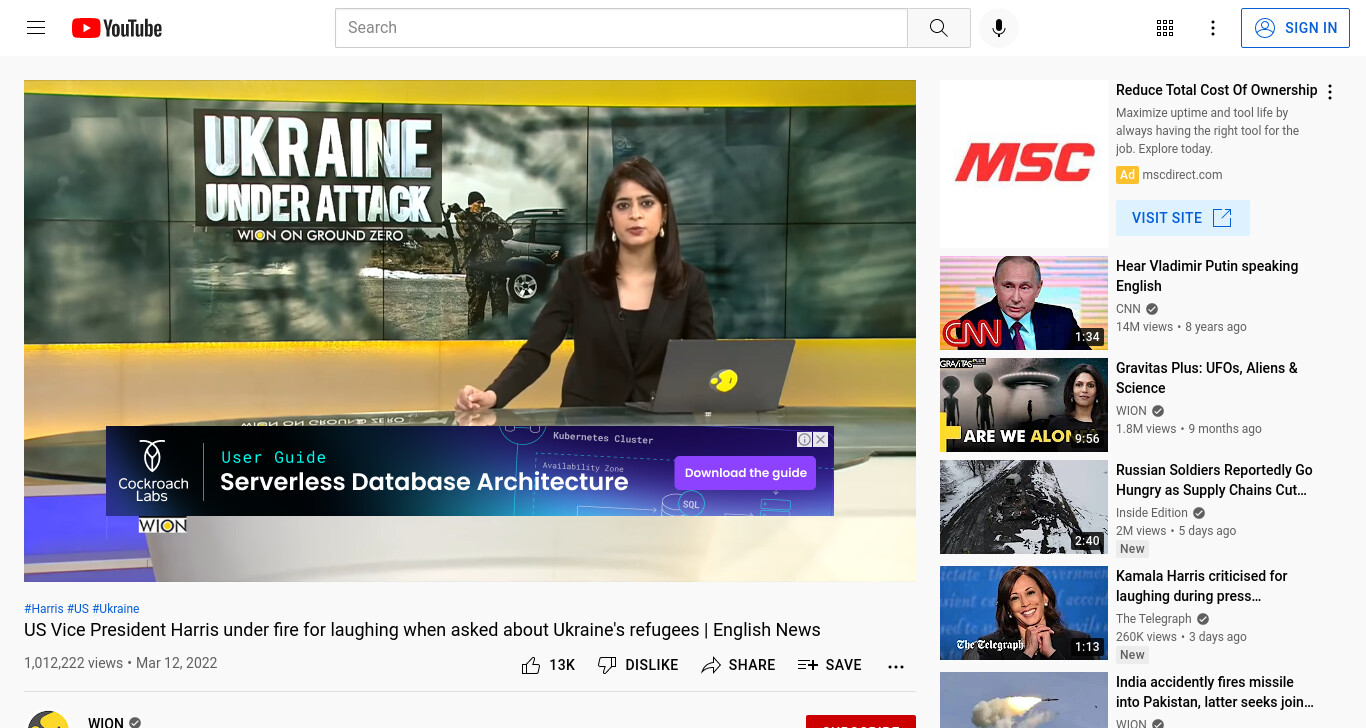1366x728 pixels.
Task: Go to YouTube home via logo
Action: 117,28
